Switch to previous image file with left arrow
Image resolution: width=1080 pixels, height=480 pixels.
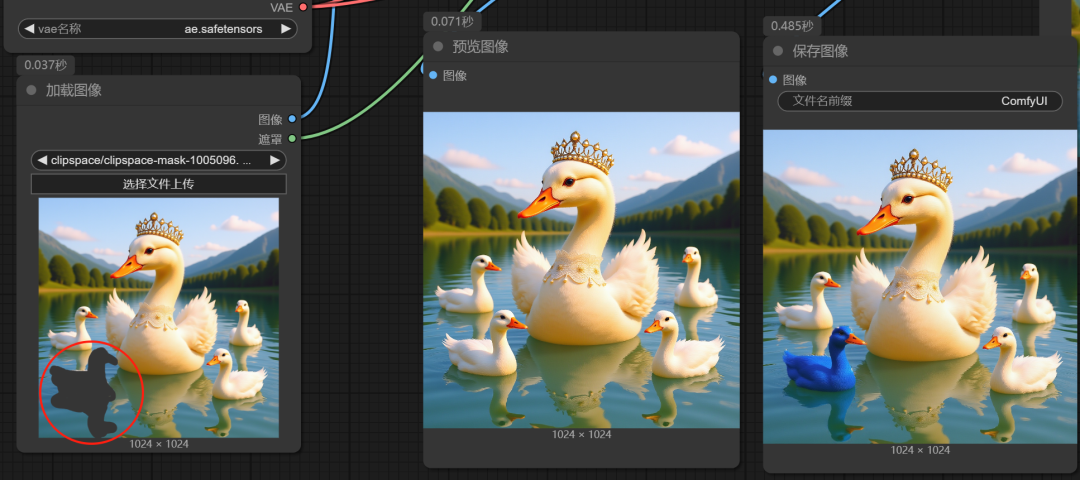point(42,160)
